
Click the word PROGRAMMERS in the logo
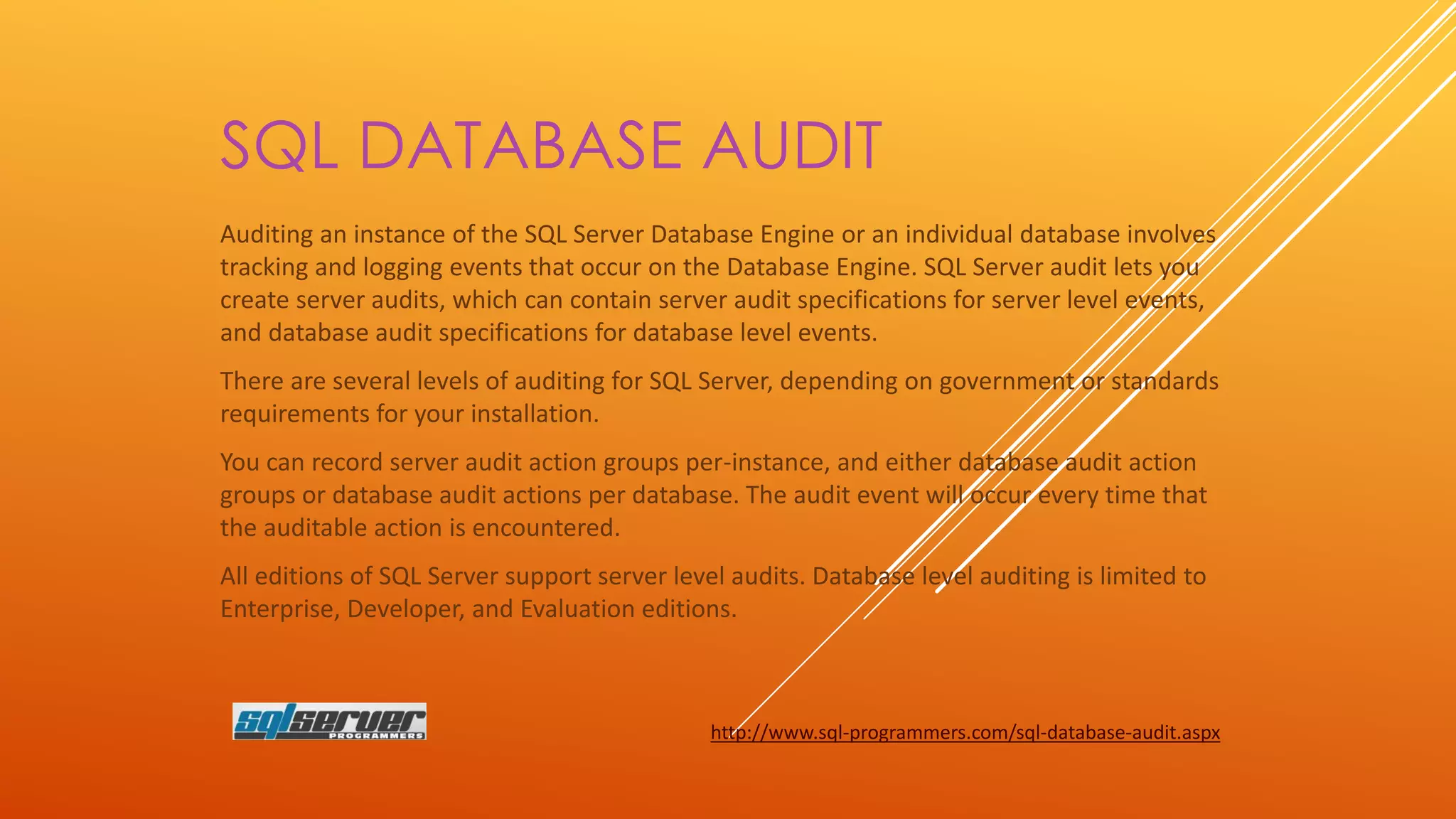376,735
